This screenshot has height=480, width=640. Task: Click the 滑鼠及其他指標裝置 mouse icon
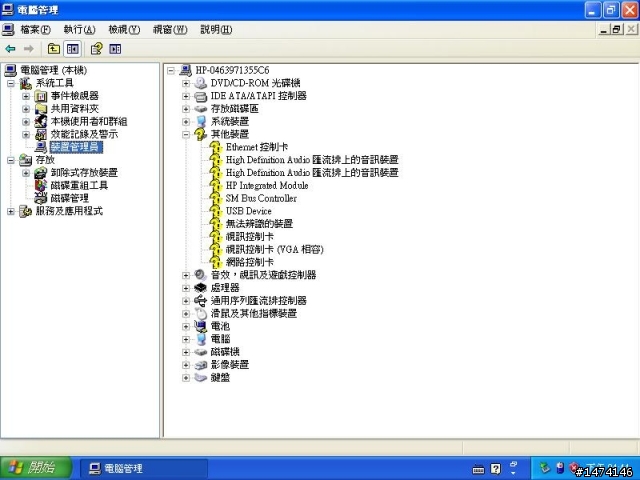(200, 313)
